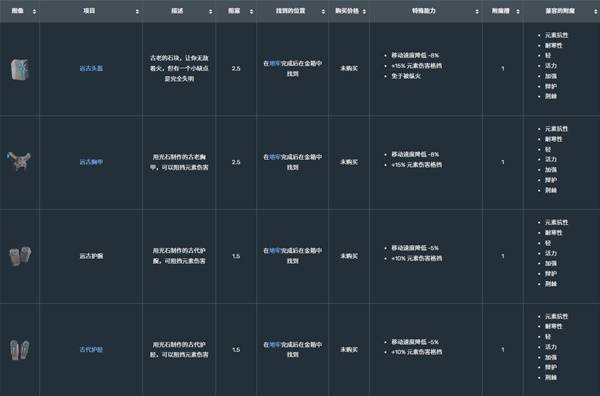
Task: Select 加强 enchantment in chestplate row
Action: 551,170
